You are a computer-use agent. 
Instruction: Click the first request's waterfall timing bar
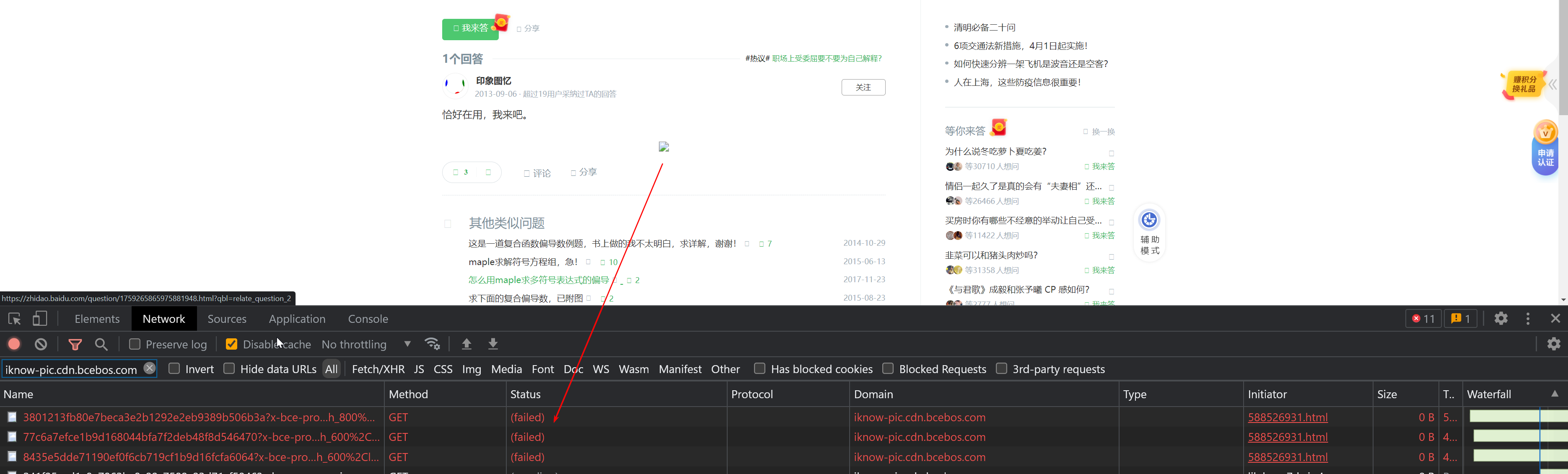click(x=1516, y=417)
